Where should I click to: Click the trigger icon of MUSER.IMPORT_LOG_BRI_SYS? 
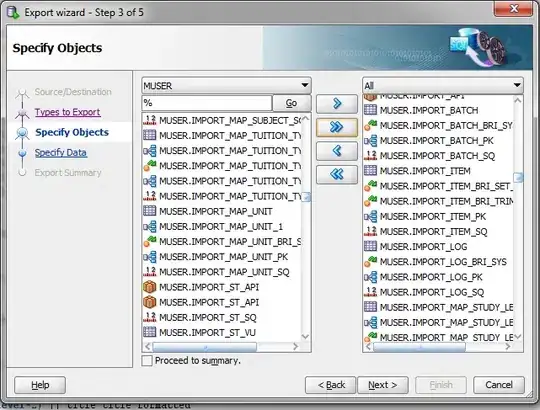pyautogui.click(x=371, y=262)
